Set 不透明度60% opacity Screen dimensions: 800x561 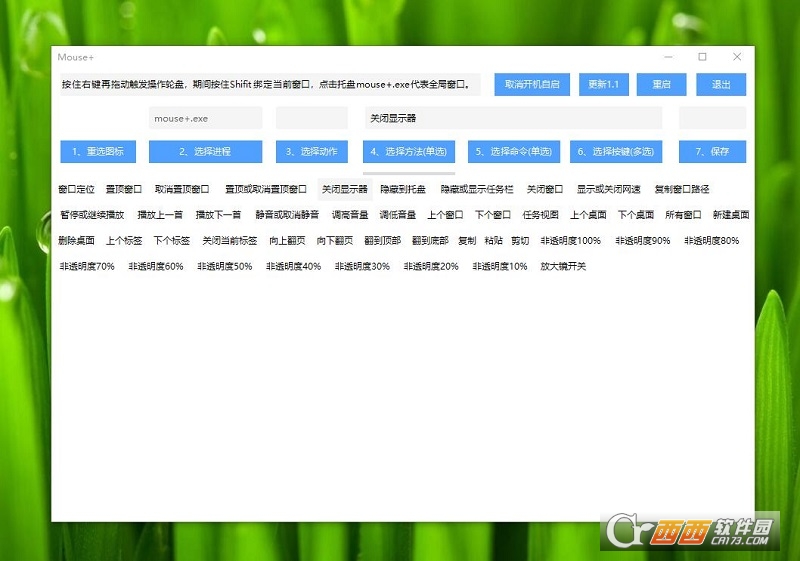[156, 266]
